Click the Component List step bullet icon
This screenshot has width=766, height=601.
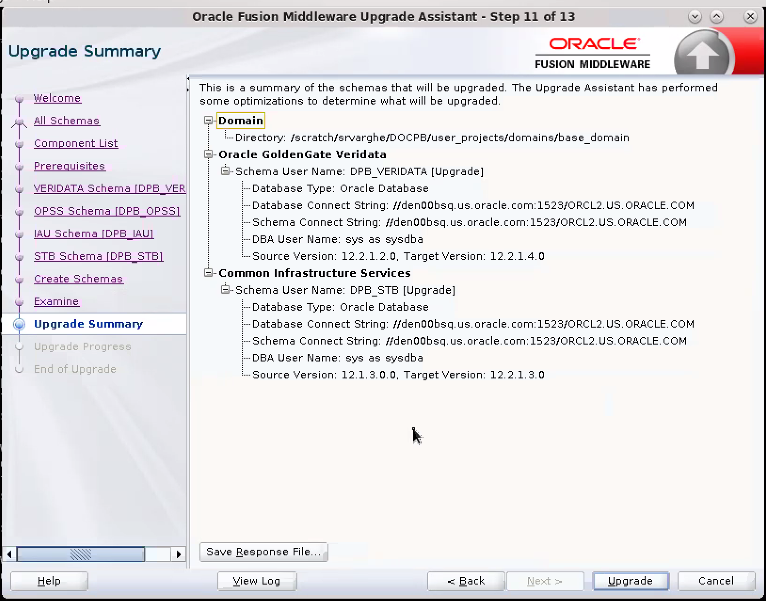20,144
